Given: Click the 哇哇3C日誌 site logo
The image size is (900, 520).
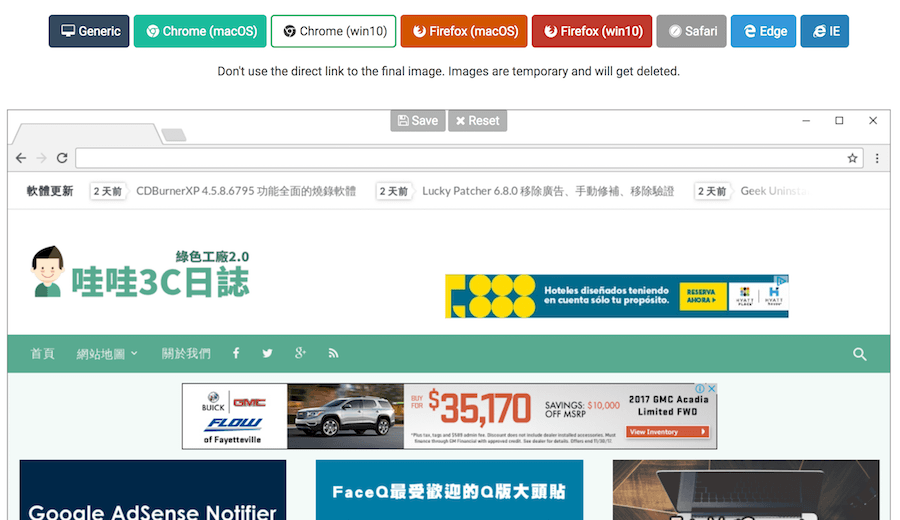Looking at the screenshot, I should (x=141, y=272).
